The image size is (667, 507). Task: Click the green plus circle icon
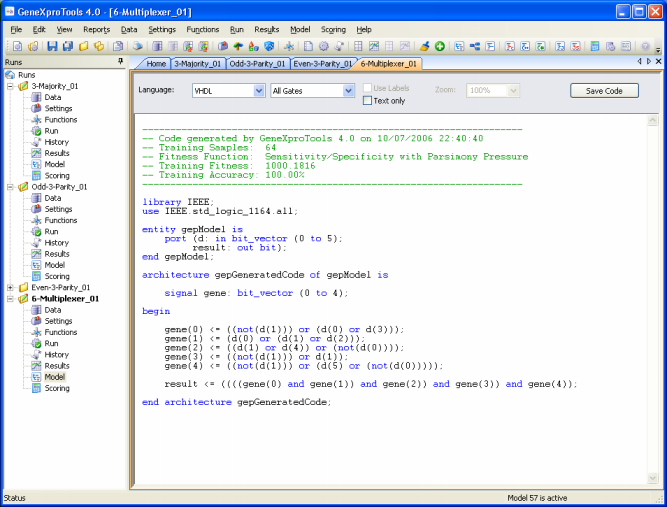440,46
